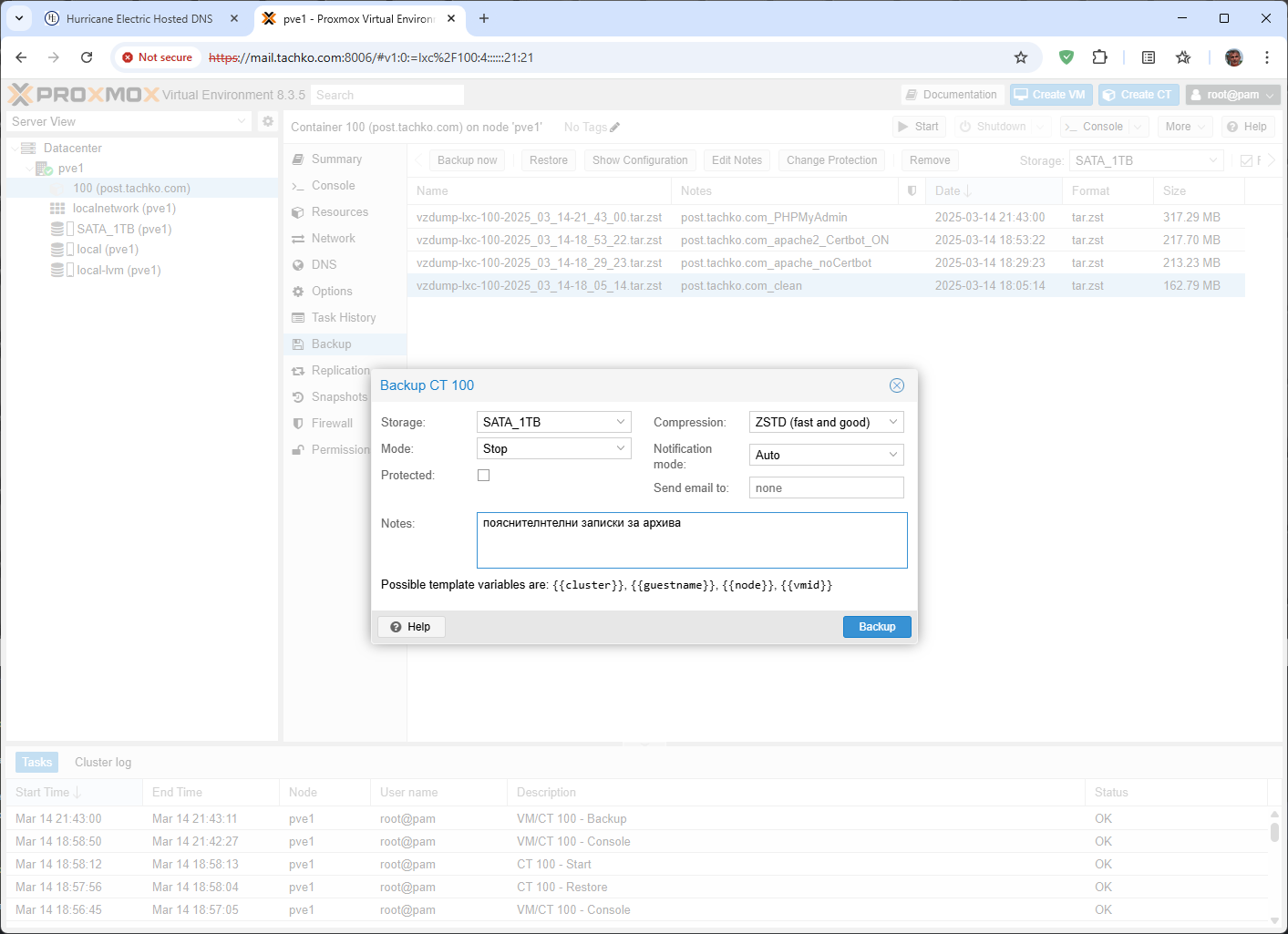
Task: Close the Backup CT 100 dialog
Action: 897,385
